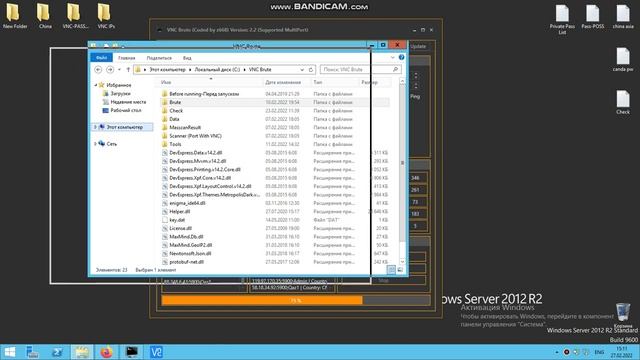Open the Pass-POSS desktop file
This screenshot has height=360, width=640.
pos(593,16)
